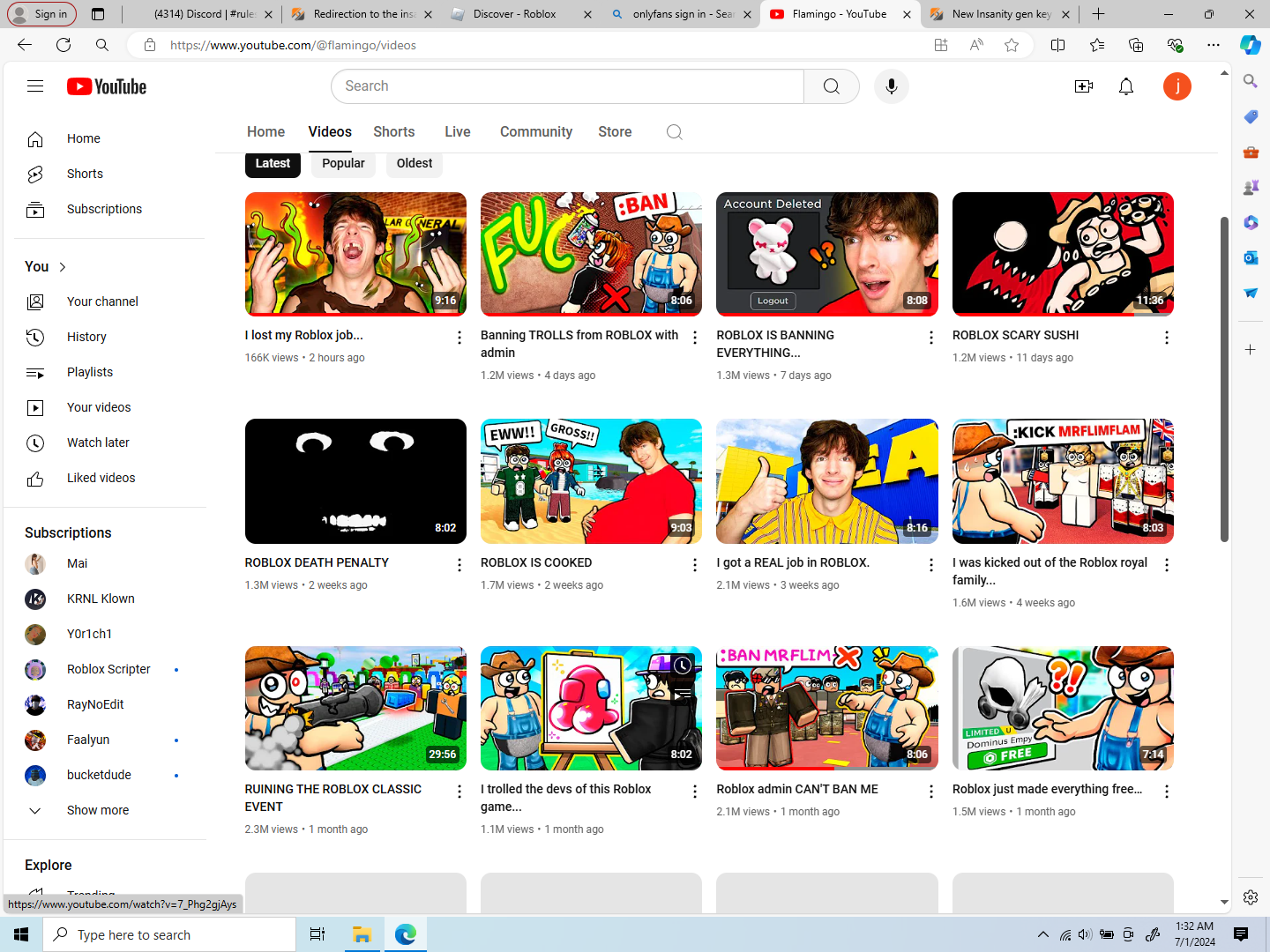
Task: Refresh the page in the browser
Action: coord(63,45)
